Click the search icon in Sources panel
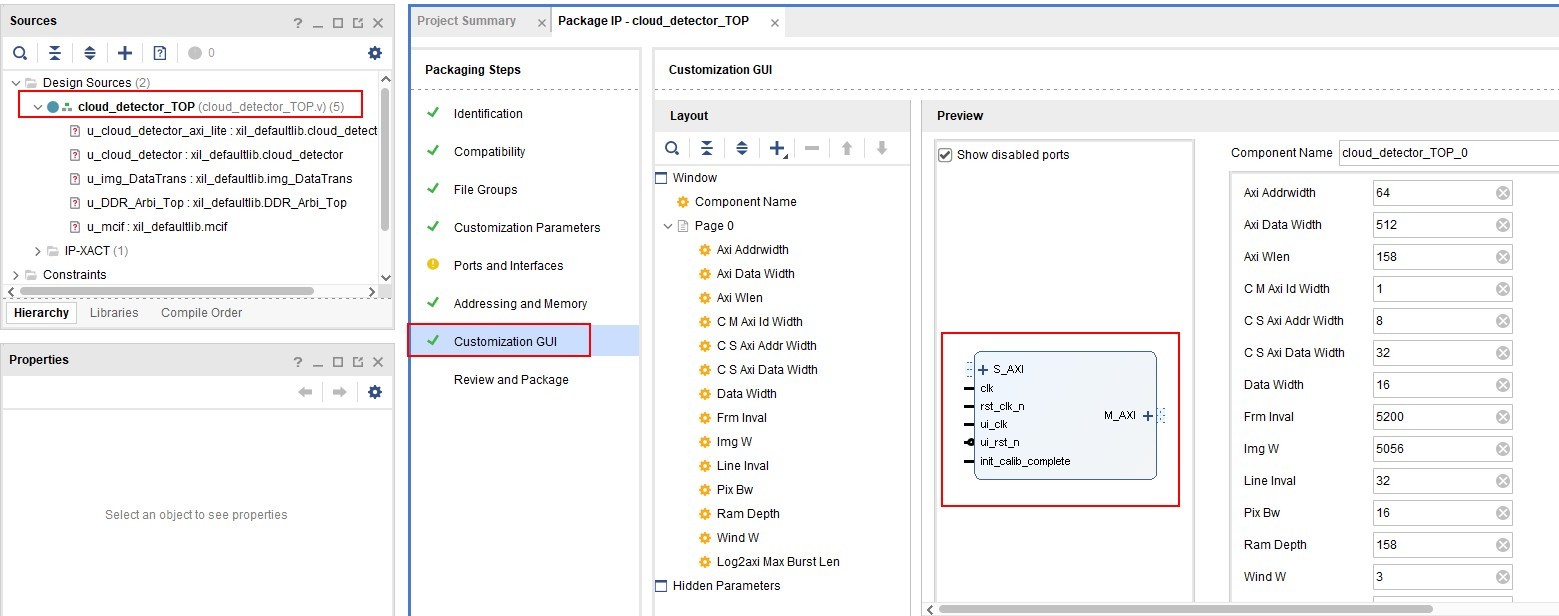Screen dimensions: 1559x616 (x=20, y=53)
